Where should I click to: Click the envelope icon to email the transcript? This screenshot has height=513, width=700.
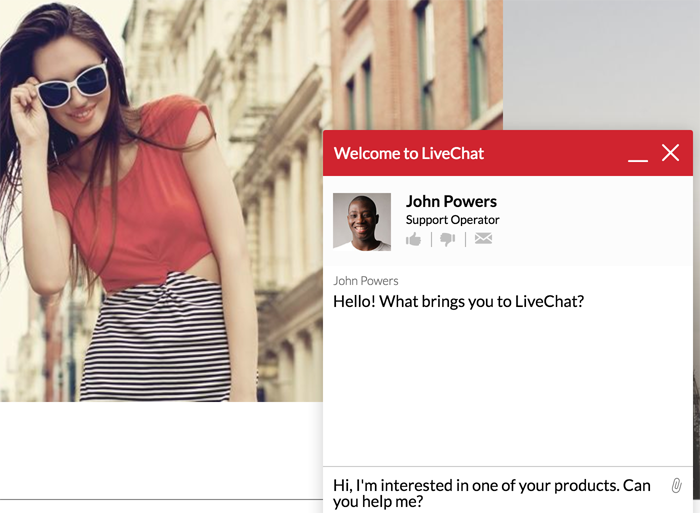click(x=483, y=238)
